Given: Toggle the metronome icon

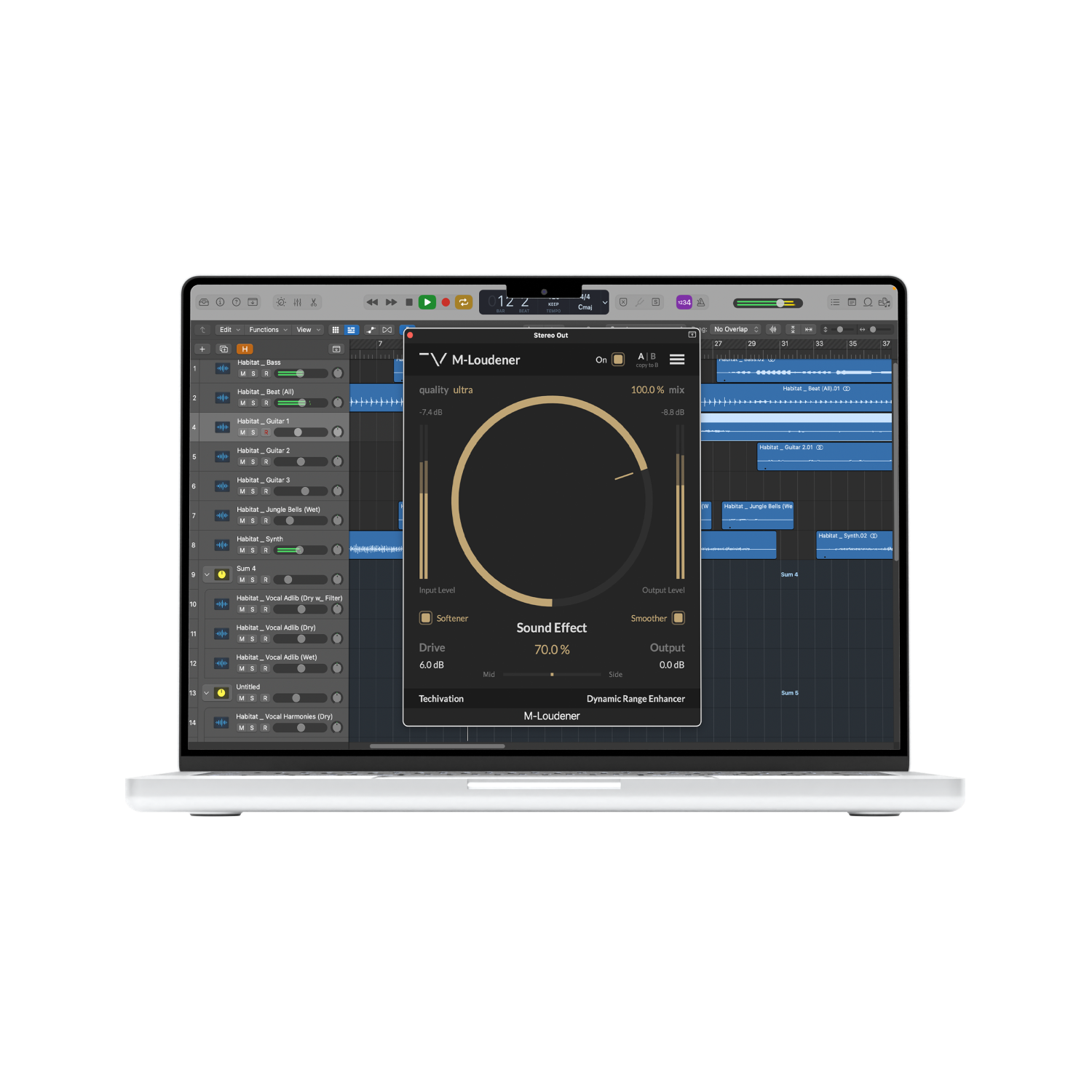Looking at the screenshot, I should click(x=701, y=302).
